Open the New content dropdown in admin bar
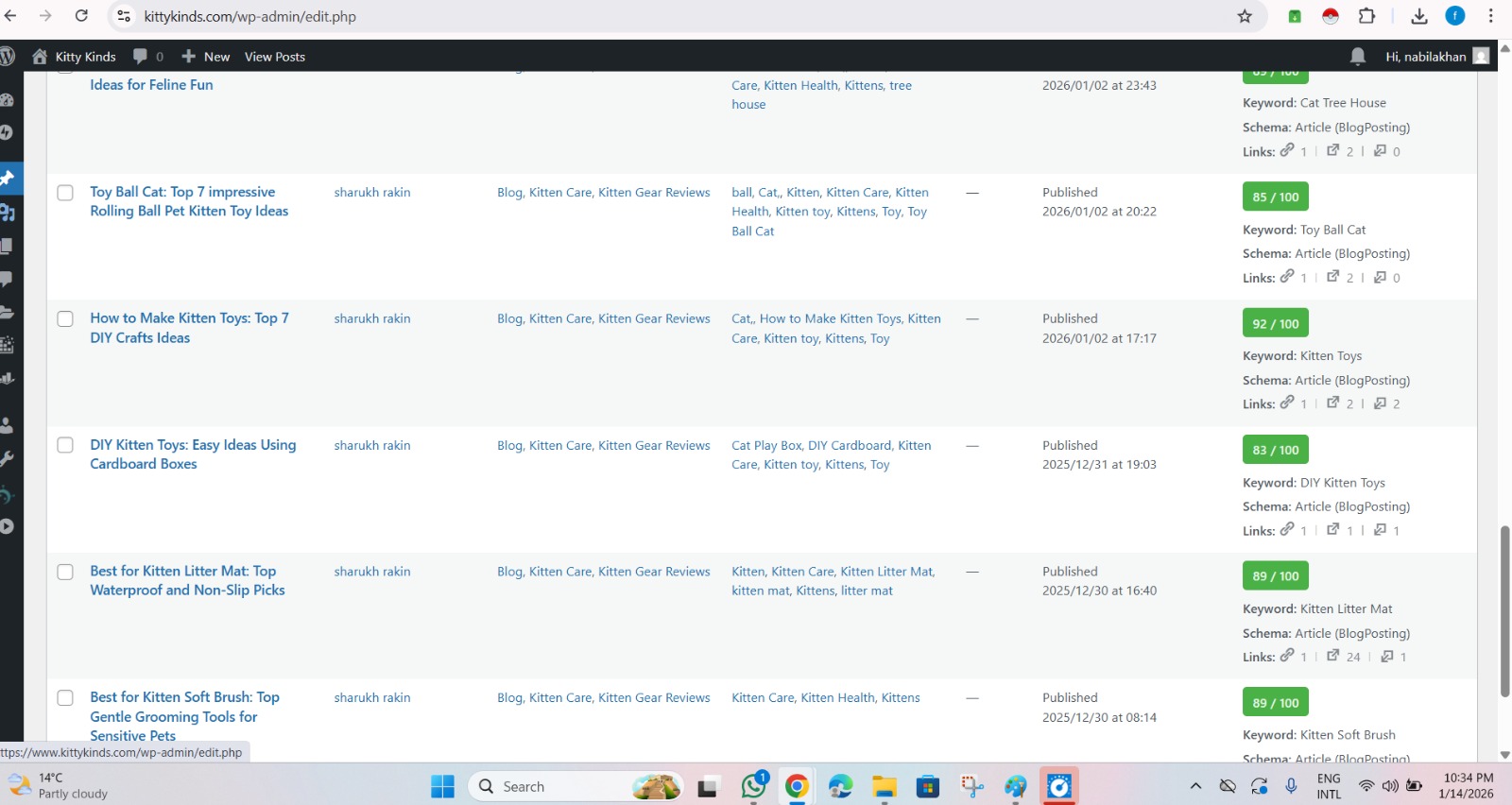Screen dimensions: 1512x805 [206, 57]
